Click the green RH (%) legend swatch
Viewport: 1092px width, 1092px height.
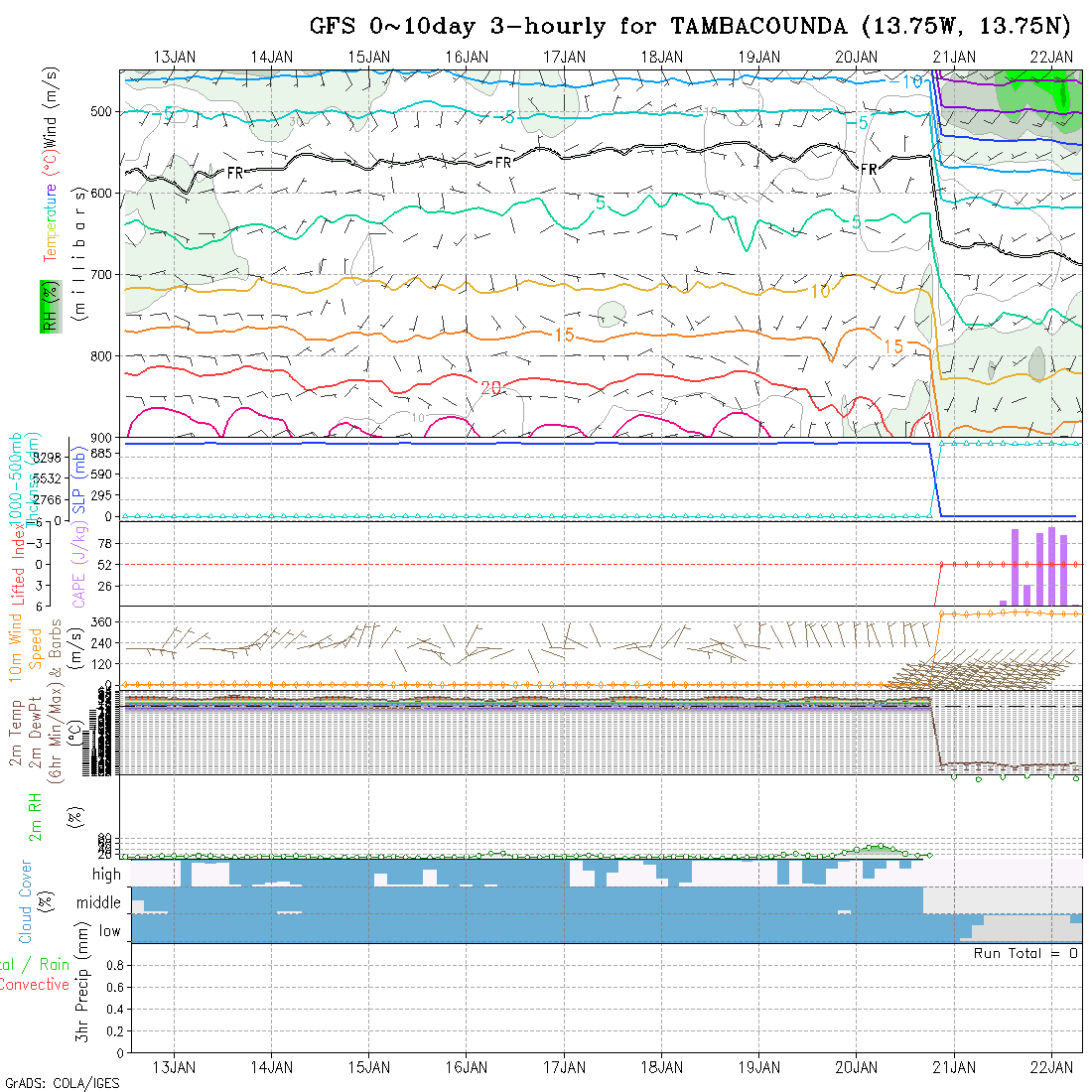pyautogui.click(x=47, y=306)
